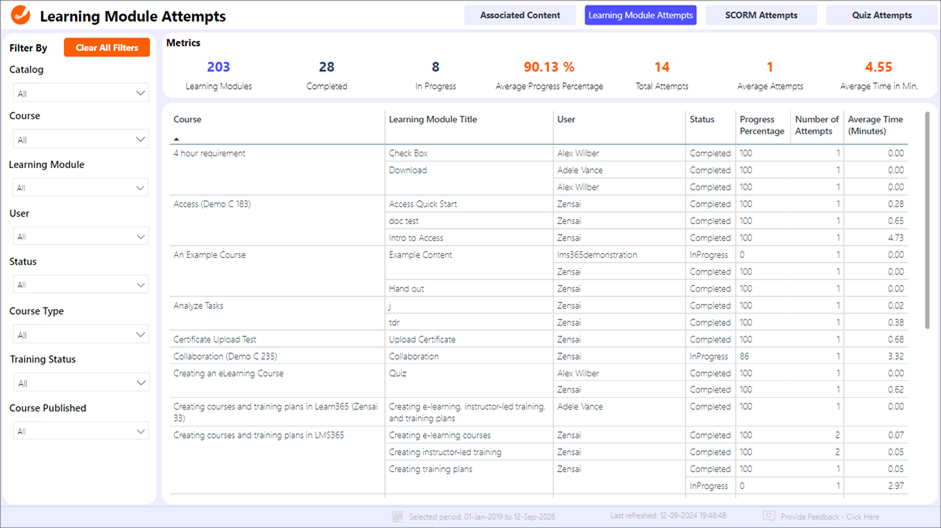The height and width of the screenshot is (528, 941).
Task: Click the calendar icon beside Selected period
Action: click(397, 517)
